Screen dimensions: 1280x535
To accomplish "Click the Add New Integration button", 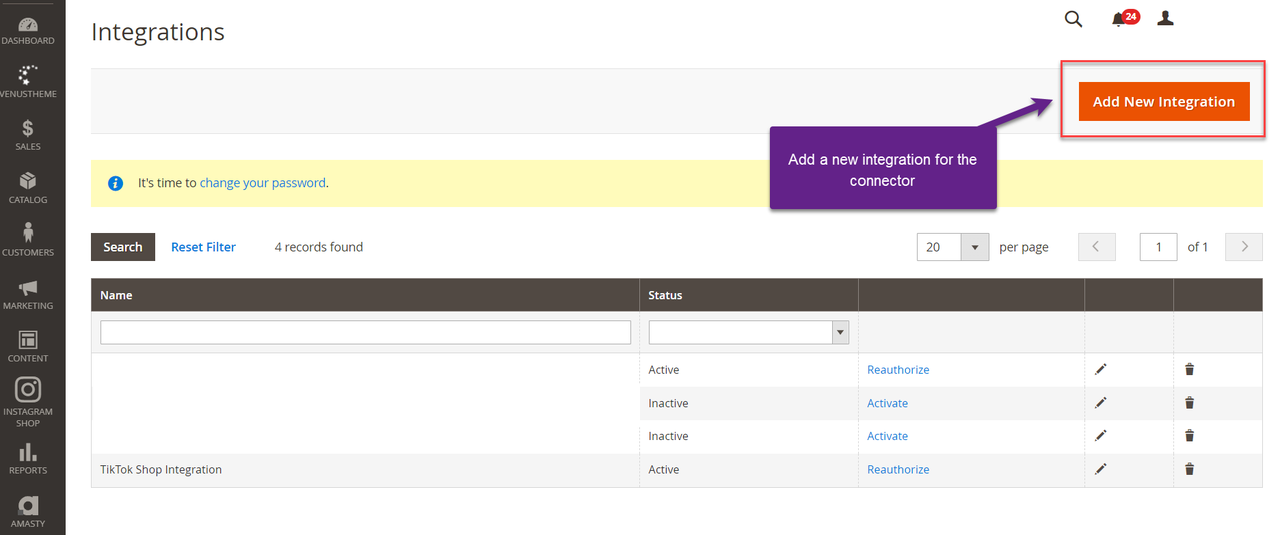I will click(x=1164, y=101).
